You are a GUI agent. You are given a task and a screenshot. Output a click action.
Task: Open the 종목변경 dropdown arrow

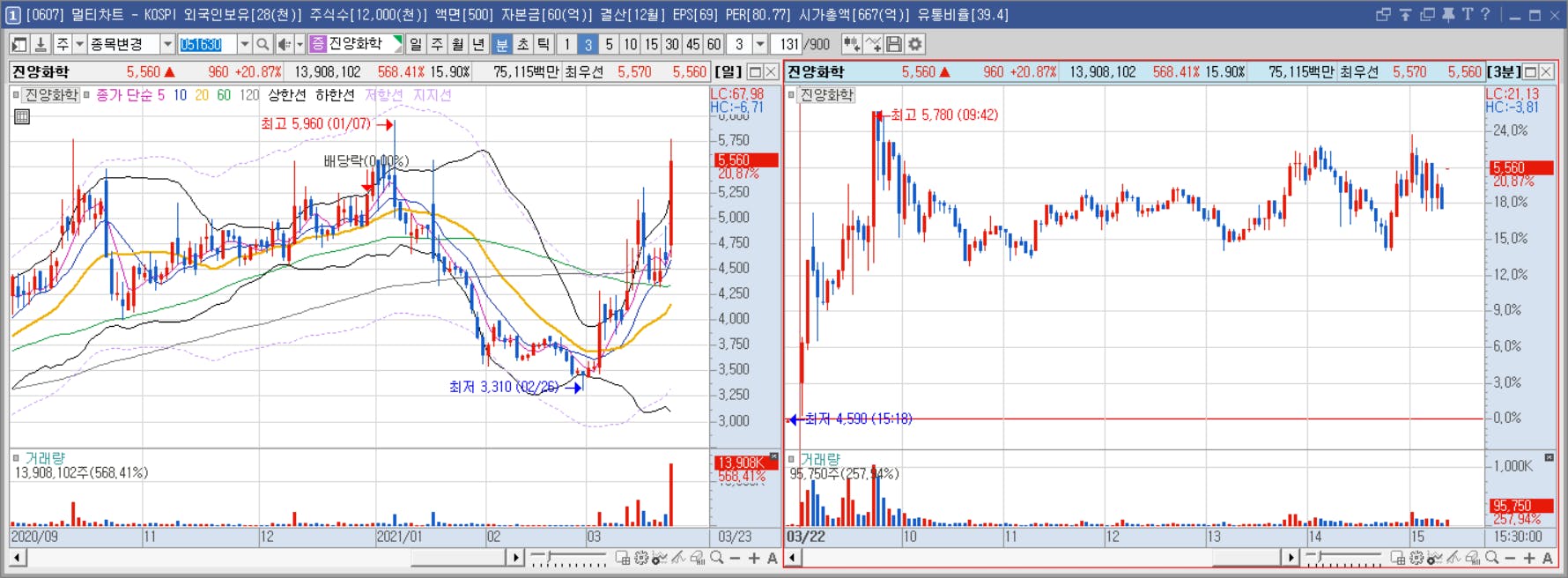167,44
